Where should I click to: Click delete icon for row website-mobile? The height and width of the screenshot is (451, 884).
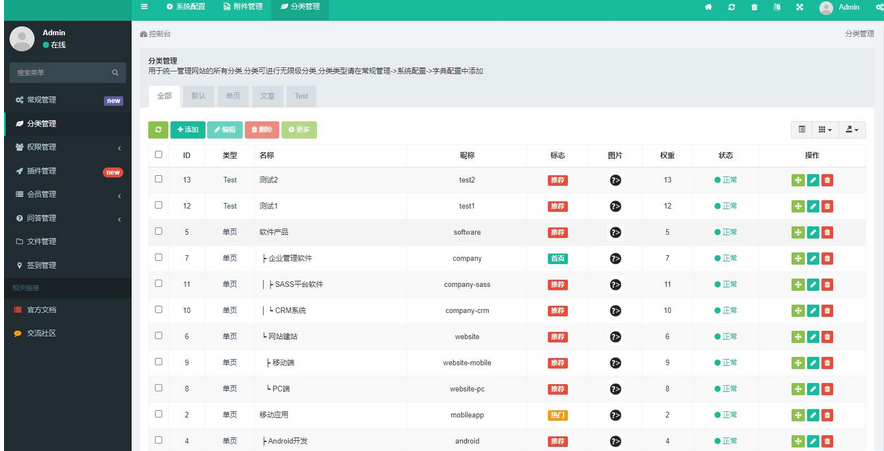click(827, 362)
